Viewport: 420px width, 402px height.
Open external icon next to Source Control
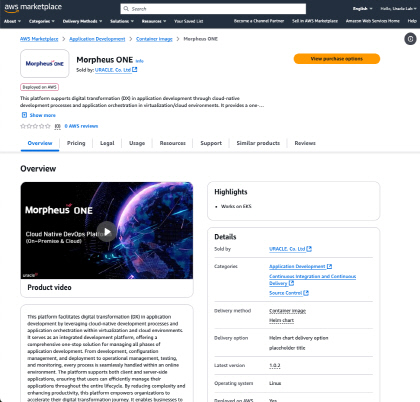click(x=306, y=293)
